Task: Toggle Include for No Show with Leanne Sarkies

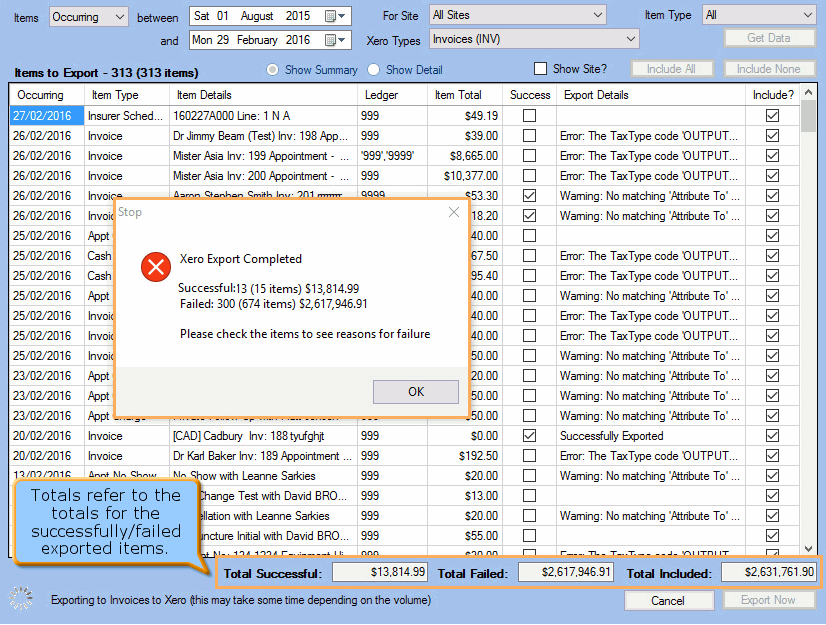Action: tap(772, 476)
